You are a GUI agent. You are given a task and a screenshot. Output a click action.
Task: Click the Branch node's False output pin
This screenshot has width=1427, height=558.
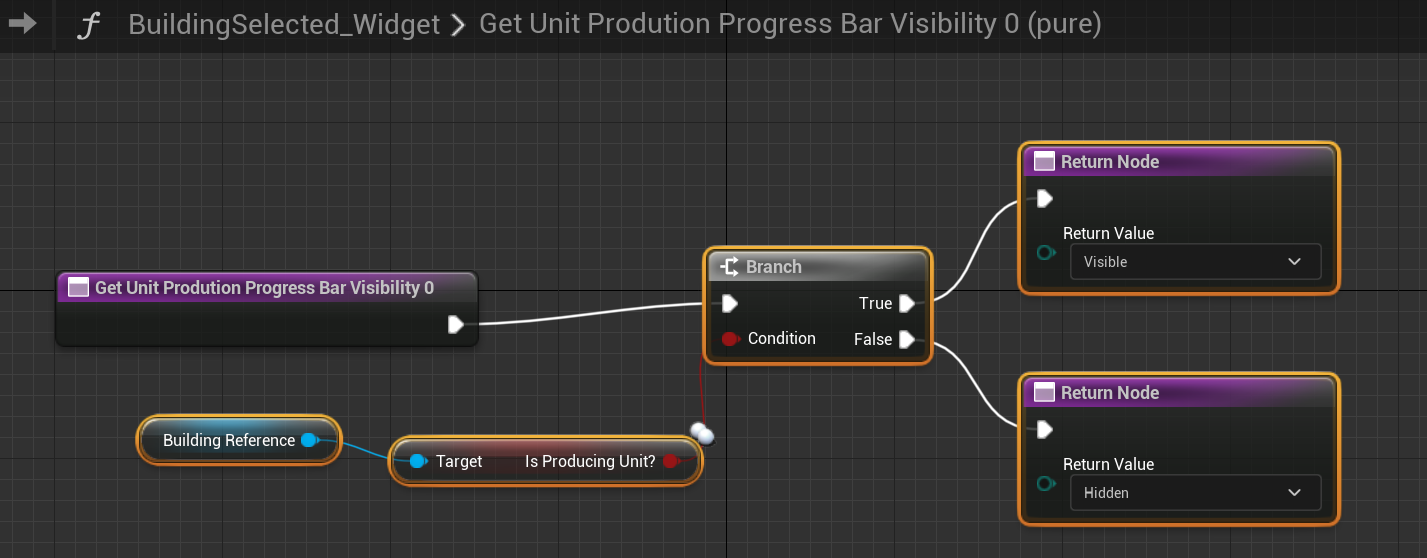pyautogui.click(x=906, y=340)
